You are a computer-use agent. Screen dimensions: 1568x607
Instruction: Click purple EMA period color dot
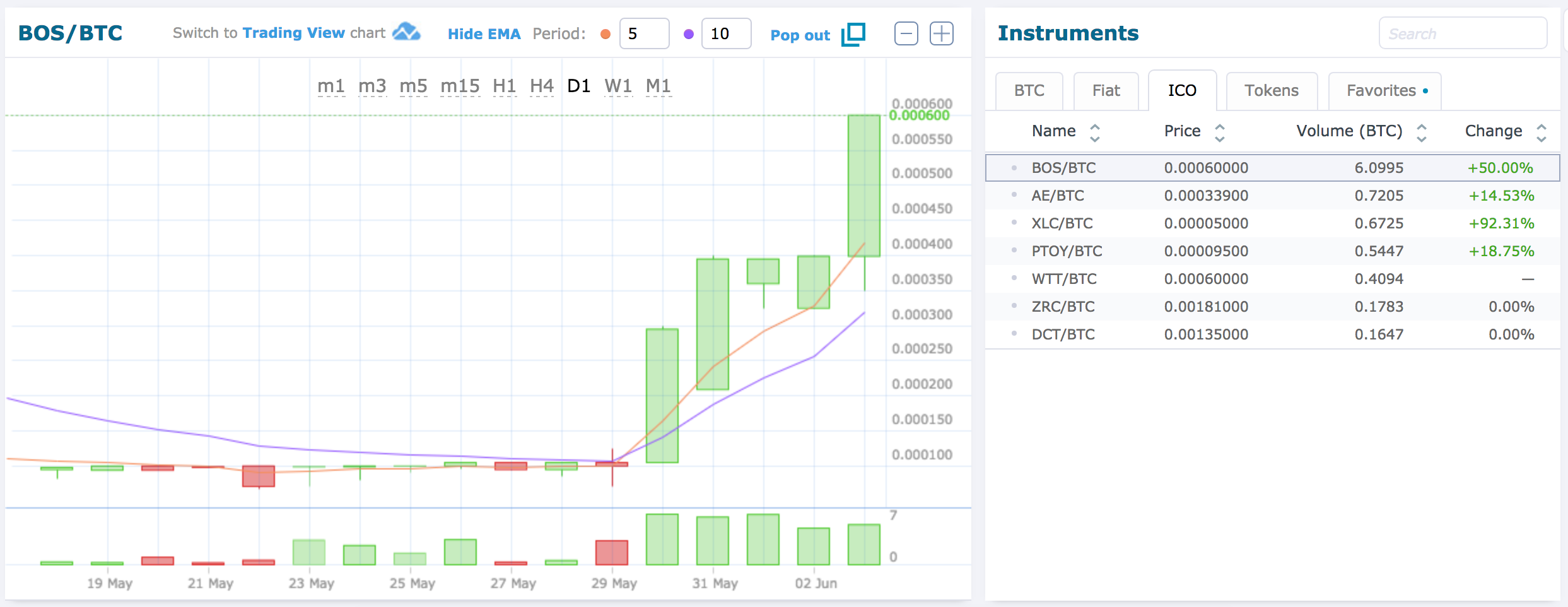(x=689, y=34)
